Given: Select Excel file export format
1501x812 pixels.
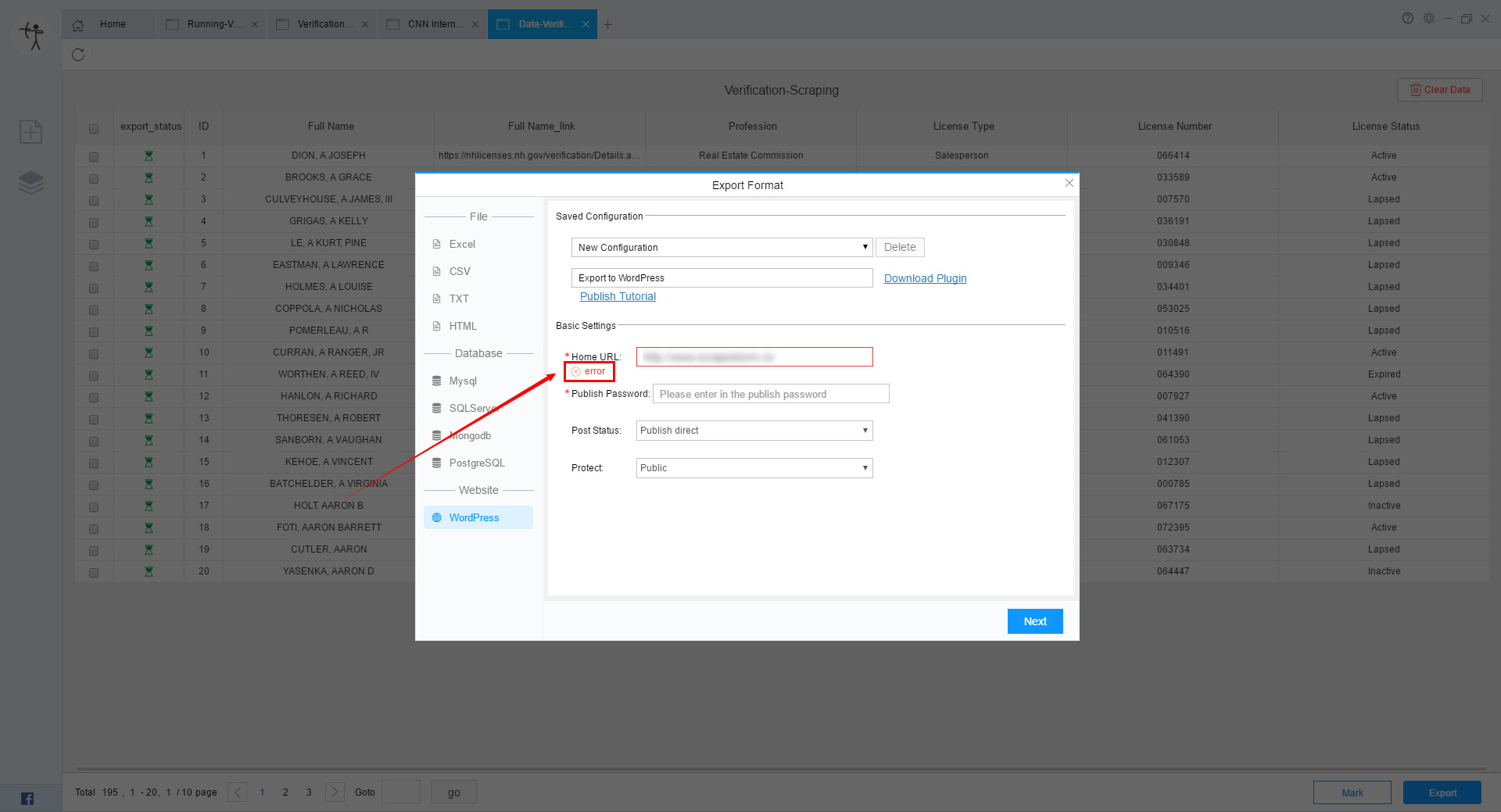Looking at the screenshot, I should [x=478, y=244].
